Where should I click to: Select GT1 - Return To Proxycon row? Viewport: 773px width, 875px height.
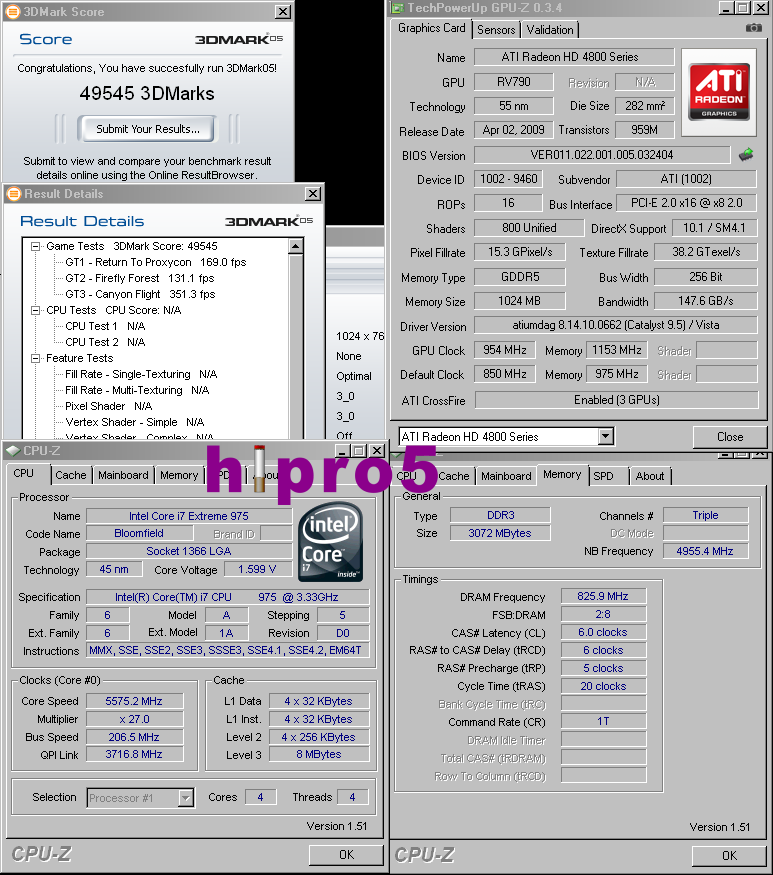[156, 262]
